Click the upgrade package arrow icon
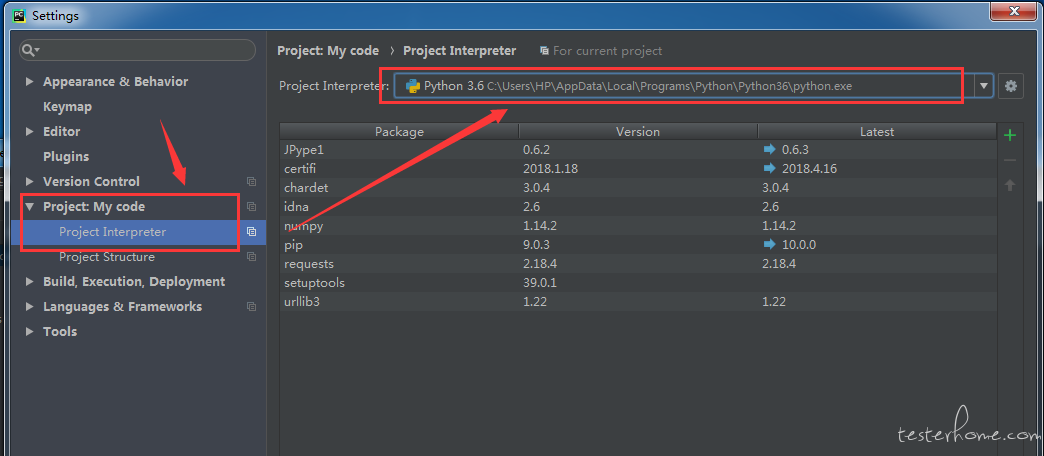 click(1010, 185)
